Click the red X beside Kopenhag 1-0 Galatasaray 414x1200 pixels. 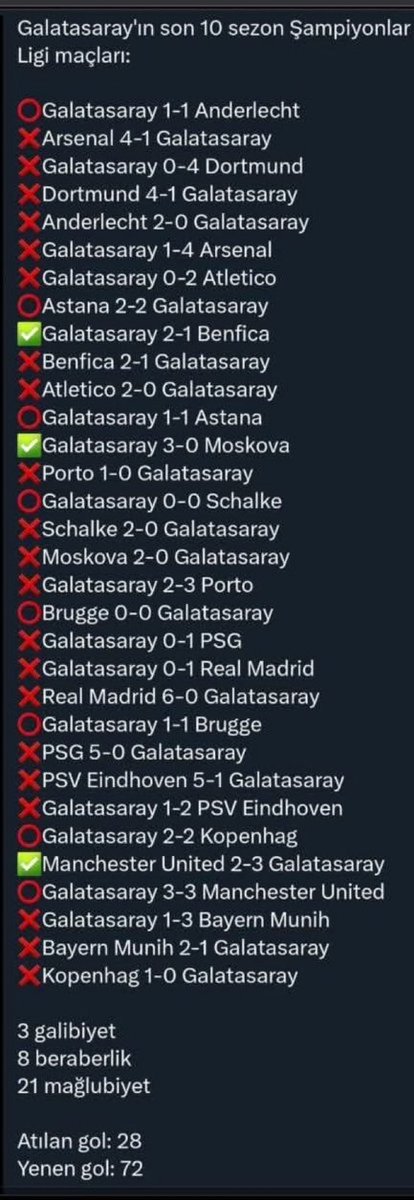(x=29, y=976)
